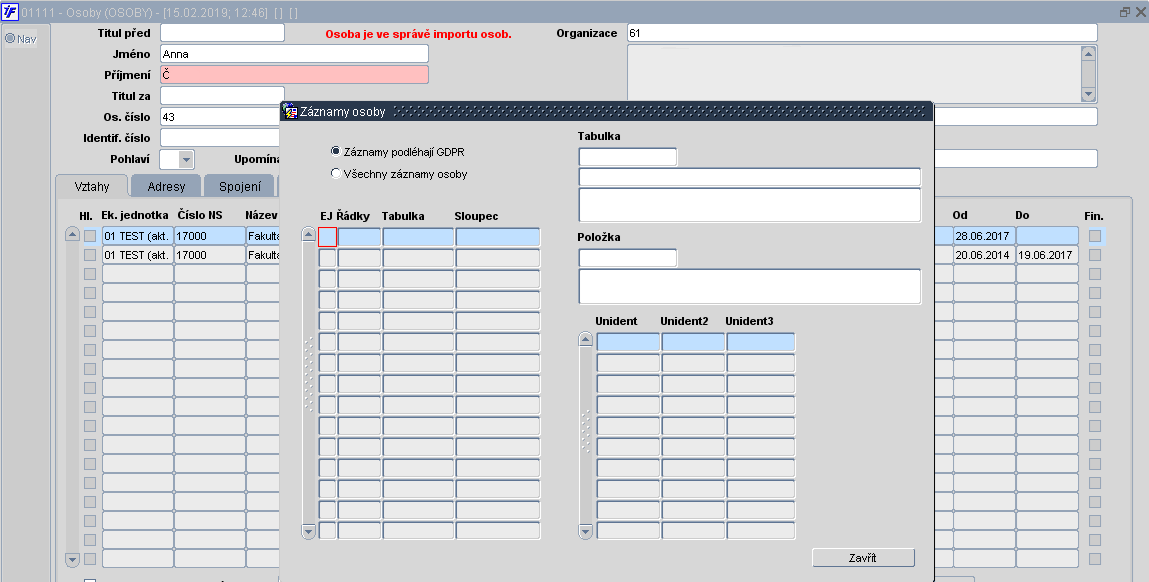1149x582 pixels.
Task: Click the Identif. číslo input field
Action: [220, 138]
